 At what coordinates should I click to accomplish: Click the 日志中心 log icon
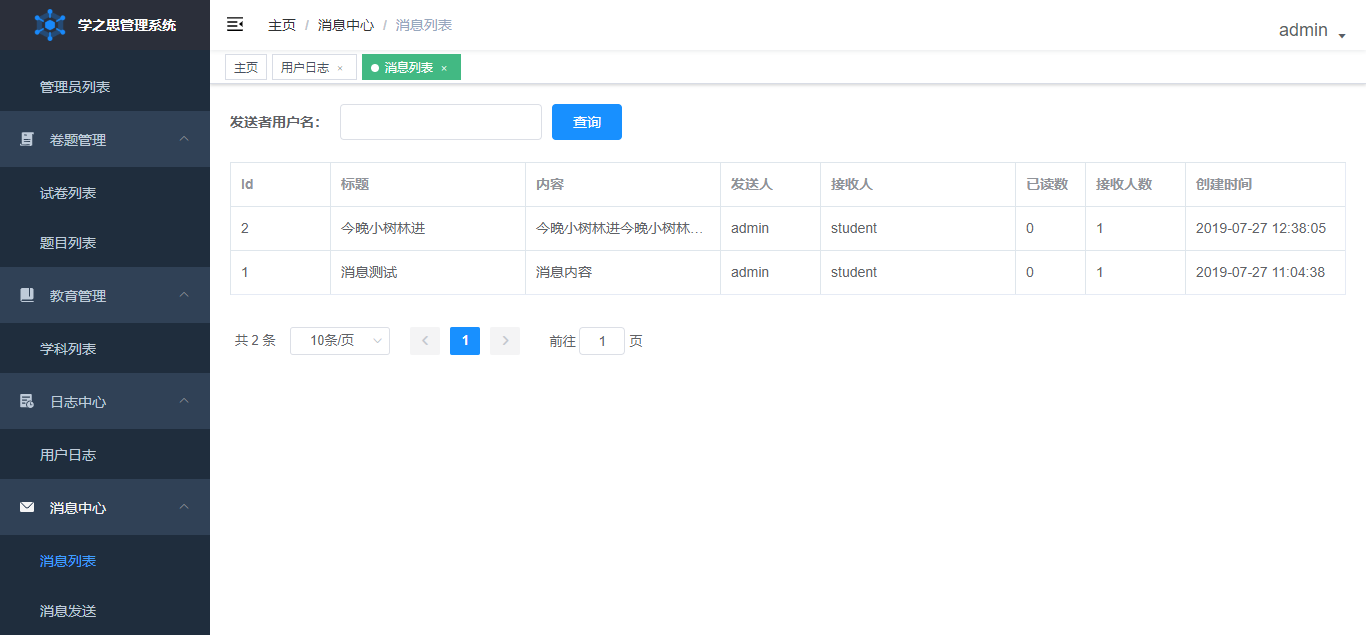[27, 402]
